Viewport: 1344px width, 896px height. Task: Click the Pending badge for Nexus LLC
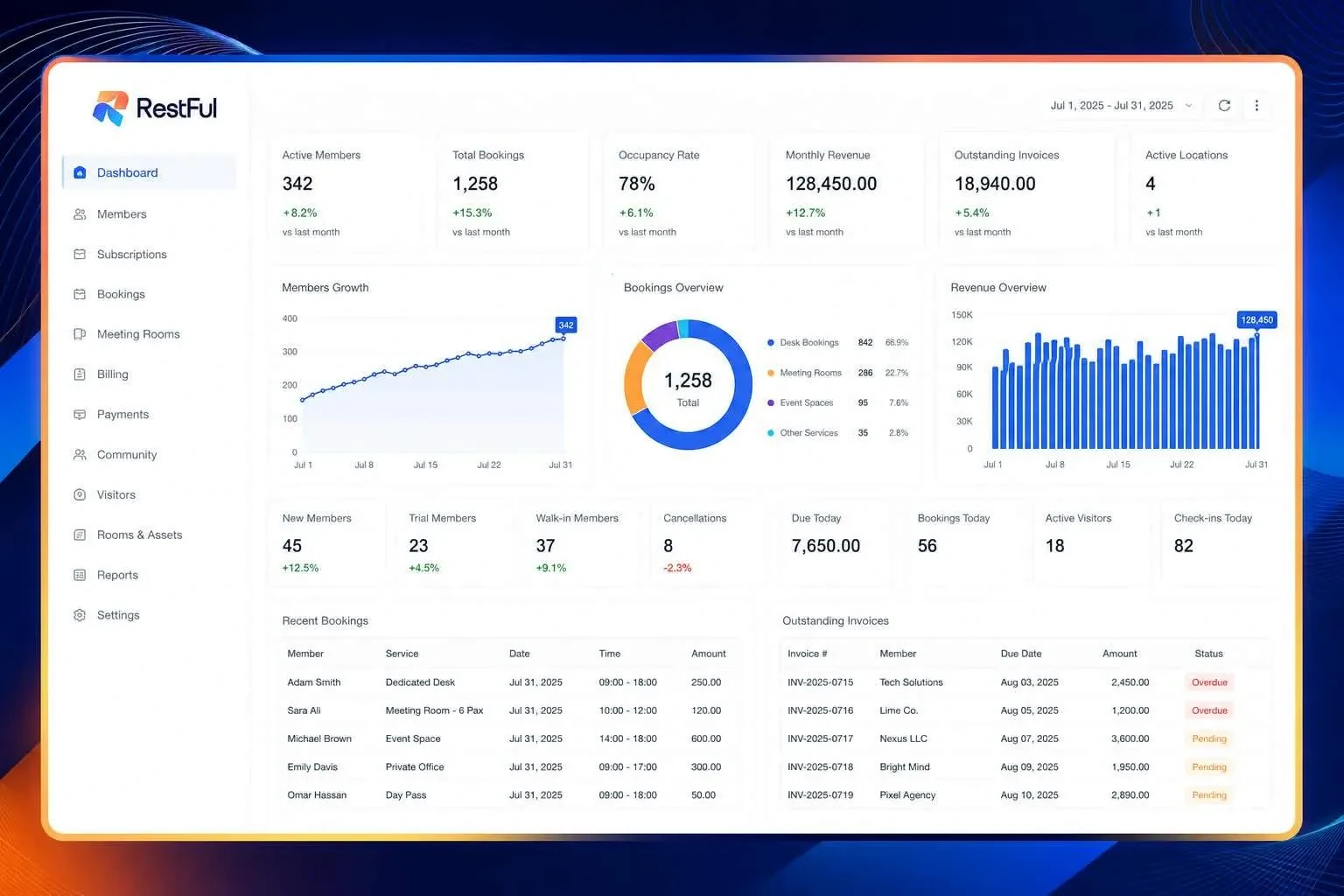[1209, 738]
